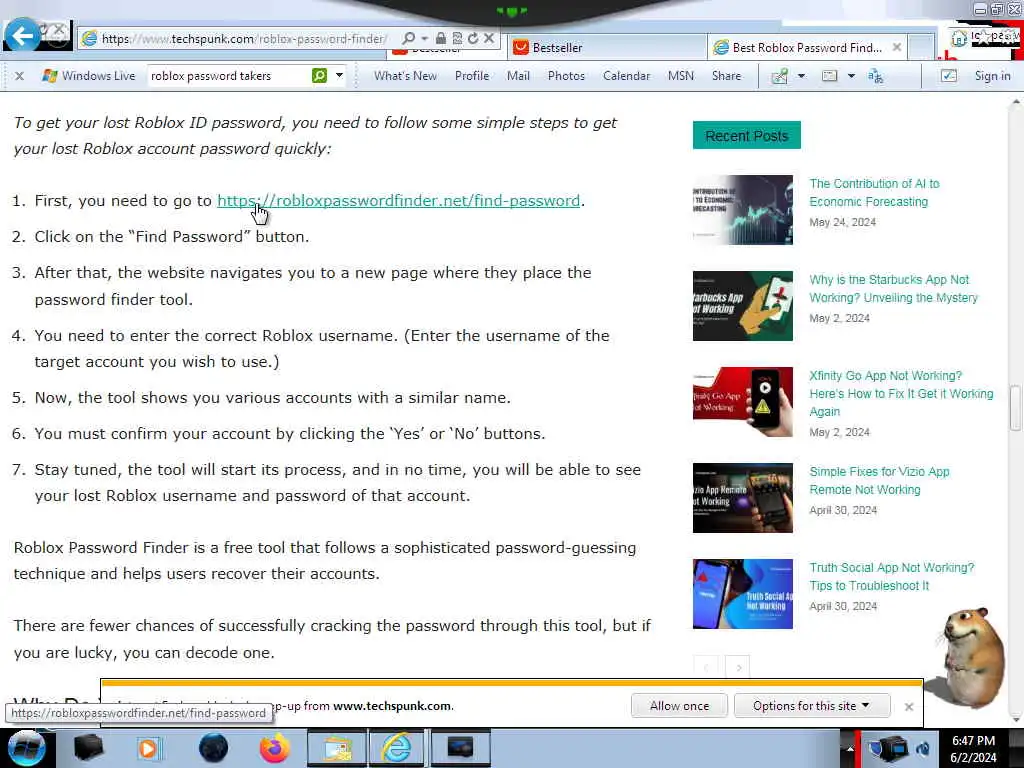Open a new blank tab

click(x=920, y=47)
